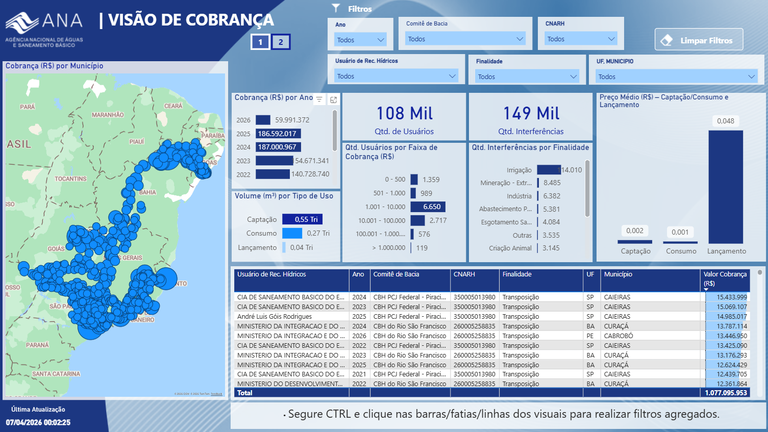Screen dimensions: 768x432
Task: Select page 1 button
Action: (x=260, y=41)
